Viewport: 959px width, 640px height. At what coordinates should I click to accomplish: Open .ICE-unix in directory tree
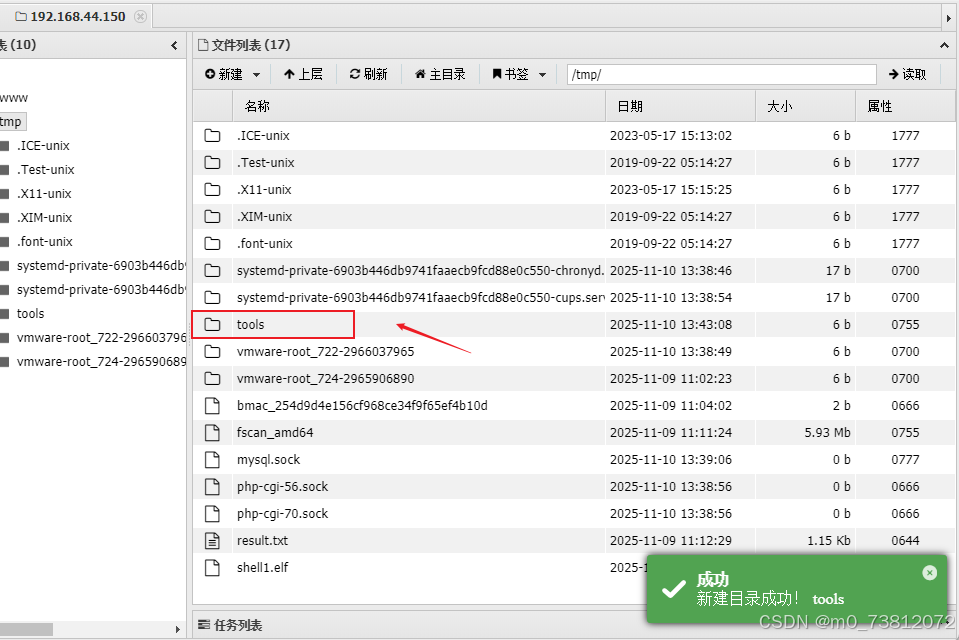coord(43,146)
